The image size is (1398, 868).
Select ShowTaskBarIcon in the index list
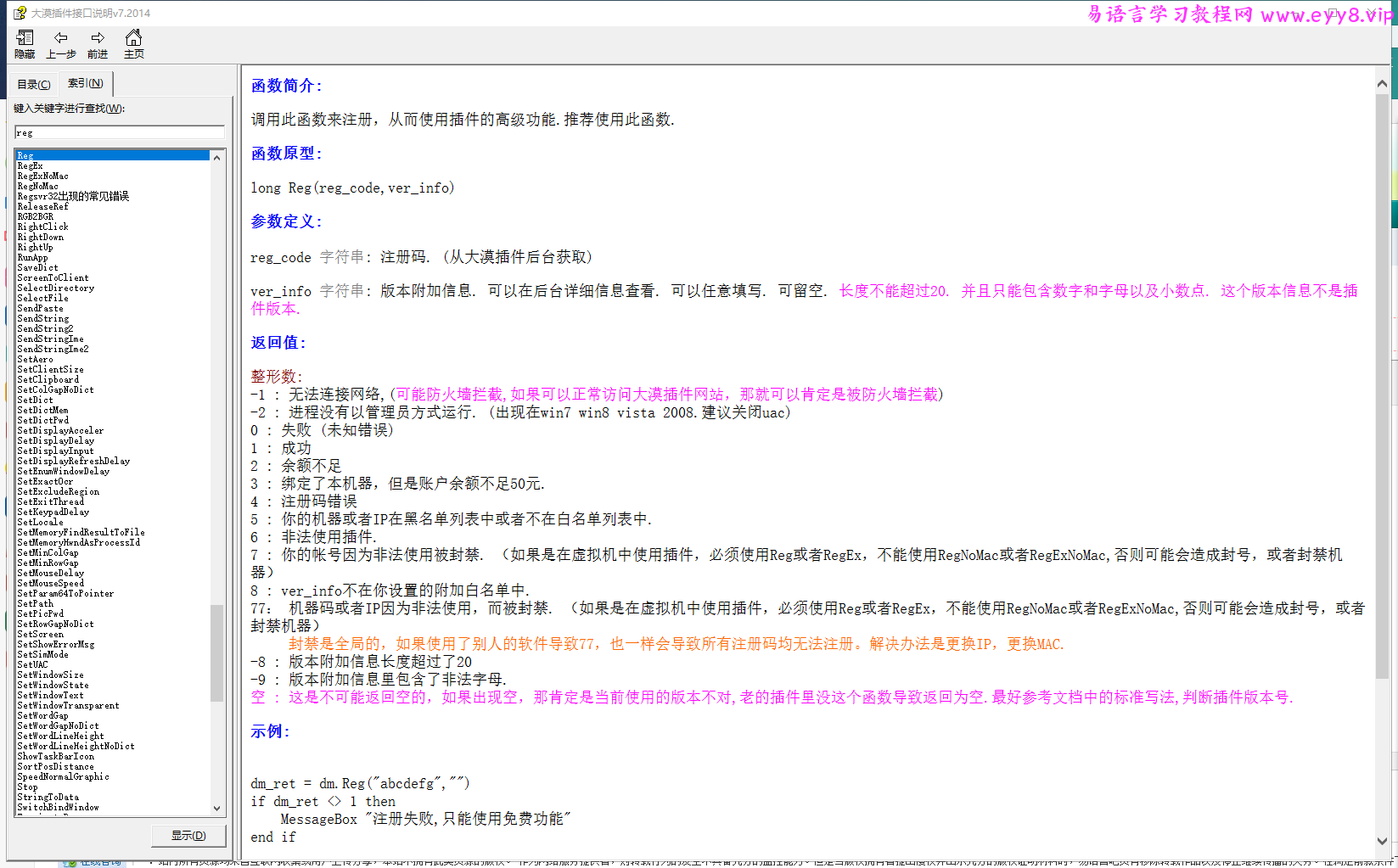click(55, 756)
